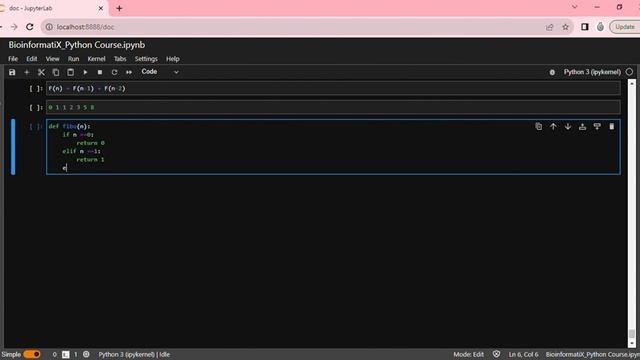The width and height of the screenshot is (640, 360).
Task: Click the blue active cell collapser bar
Action: click(x=13, y=147)
